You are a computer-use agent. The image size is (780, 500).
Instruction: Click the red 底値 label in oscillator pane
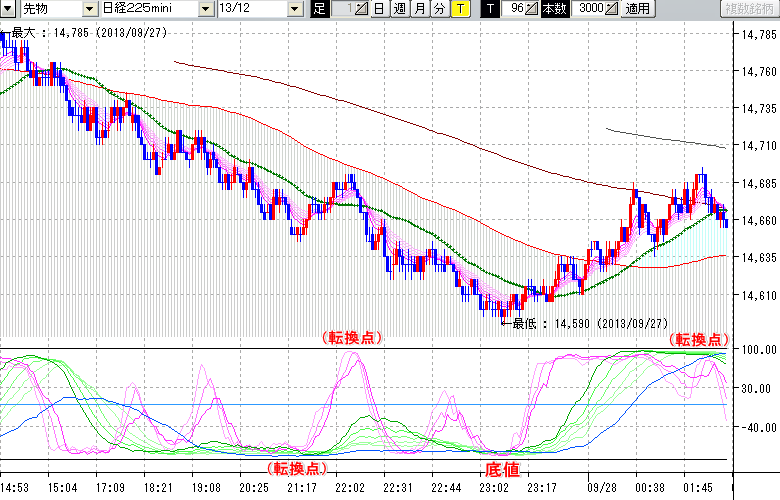tap(502, 468)
